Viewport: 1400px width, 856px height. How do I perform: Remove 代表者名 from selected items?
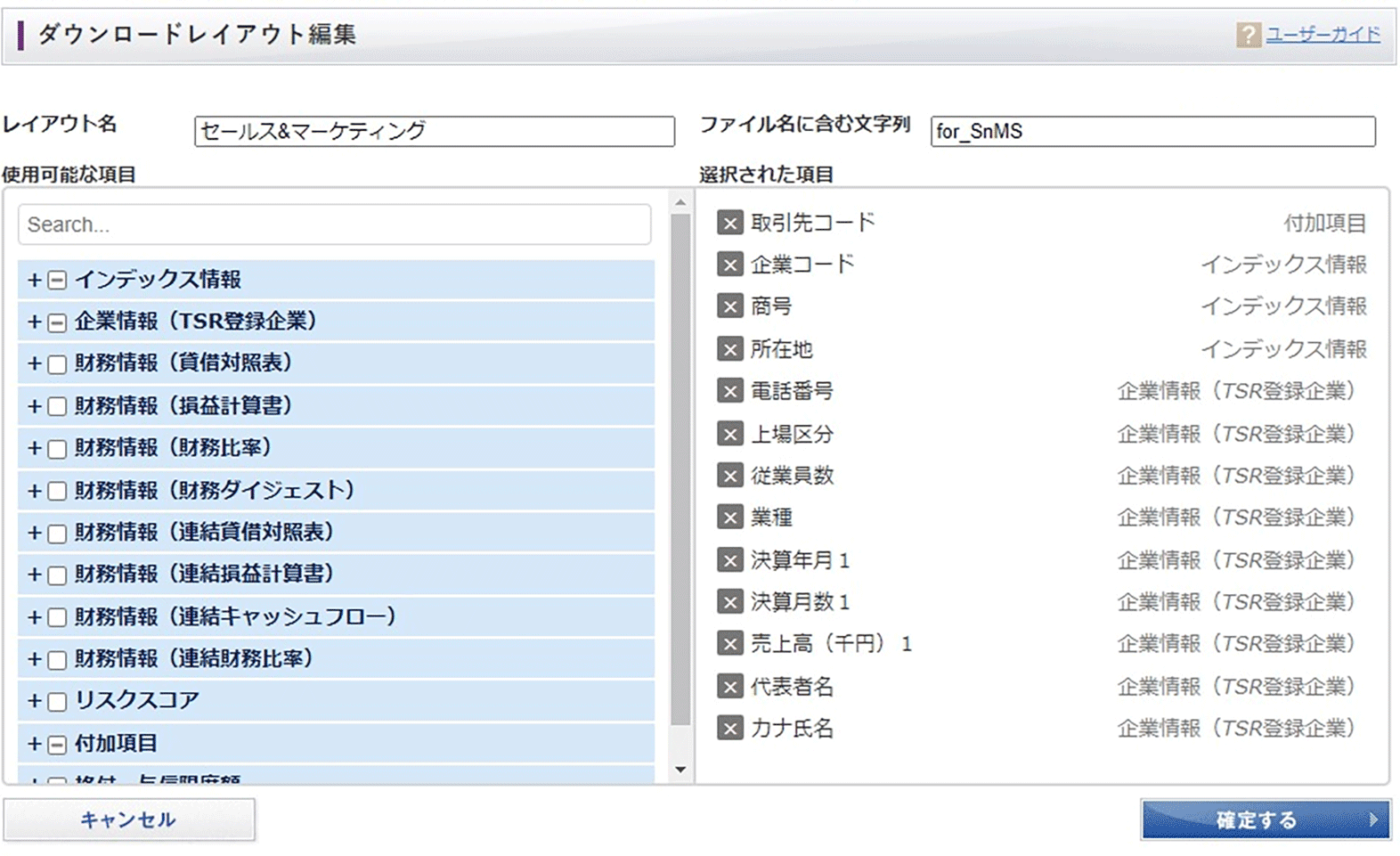pos(729,687)
